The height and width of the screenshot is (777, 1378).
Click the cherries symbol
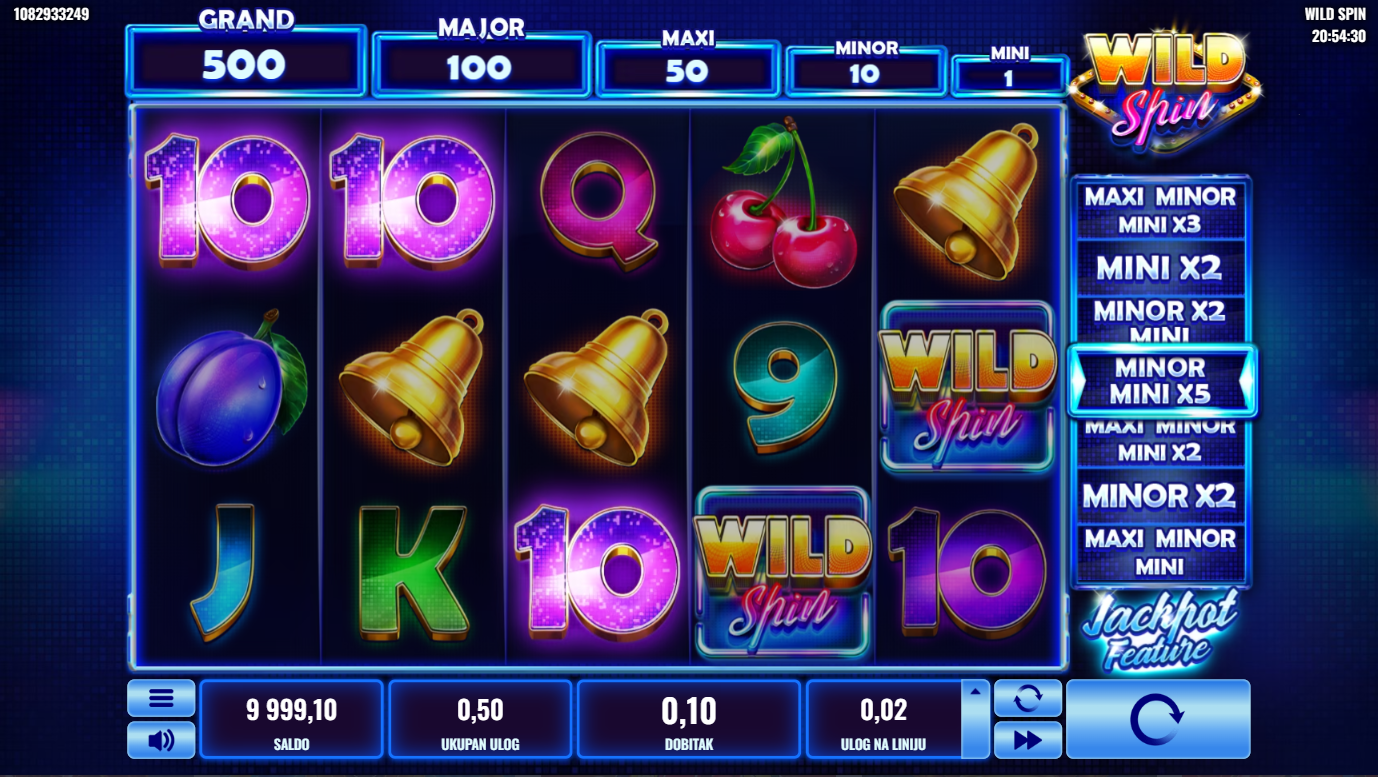coord(784,202)
